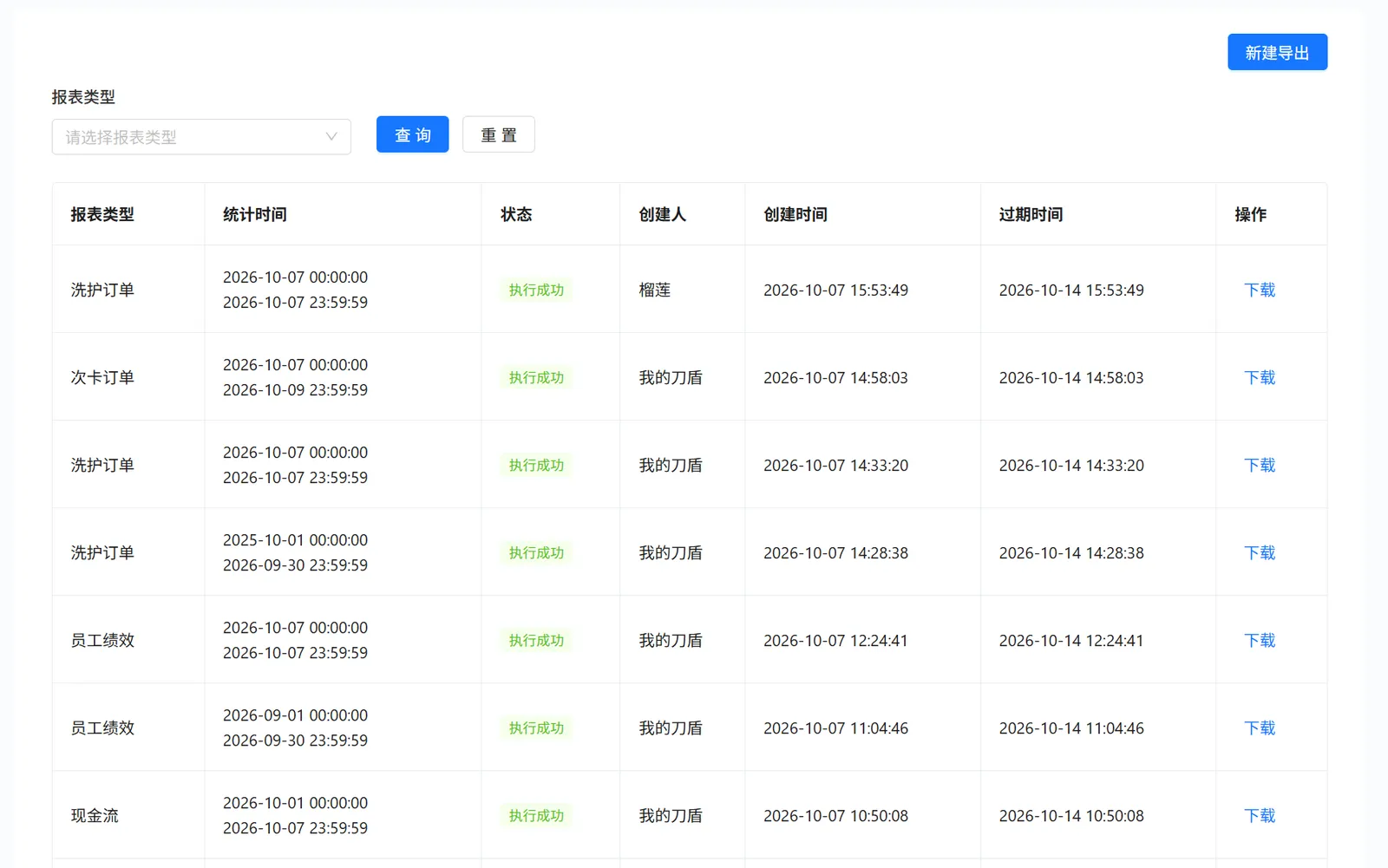
Task: Click the 2026-09-01 00:00:00 statistics start time
Action: [x=295, y=715]
